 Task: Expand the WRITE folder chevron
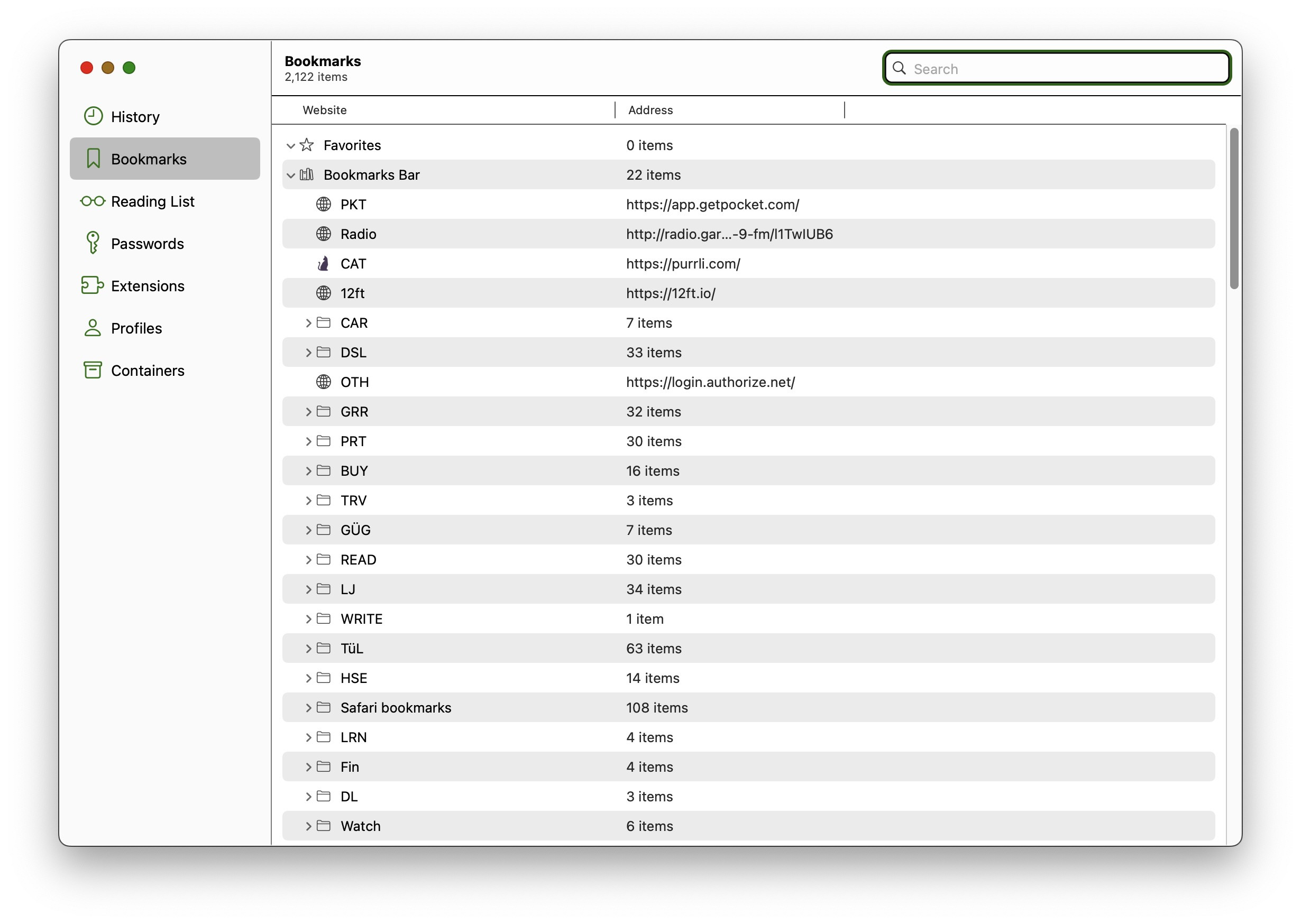[308, 618]
